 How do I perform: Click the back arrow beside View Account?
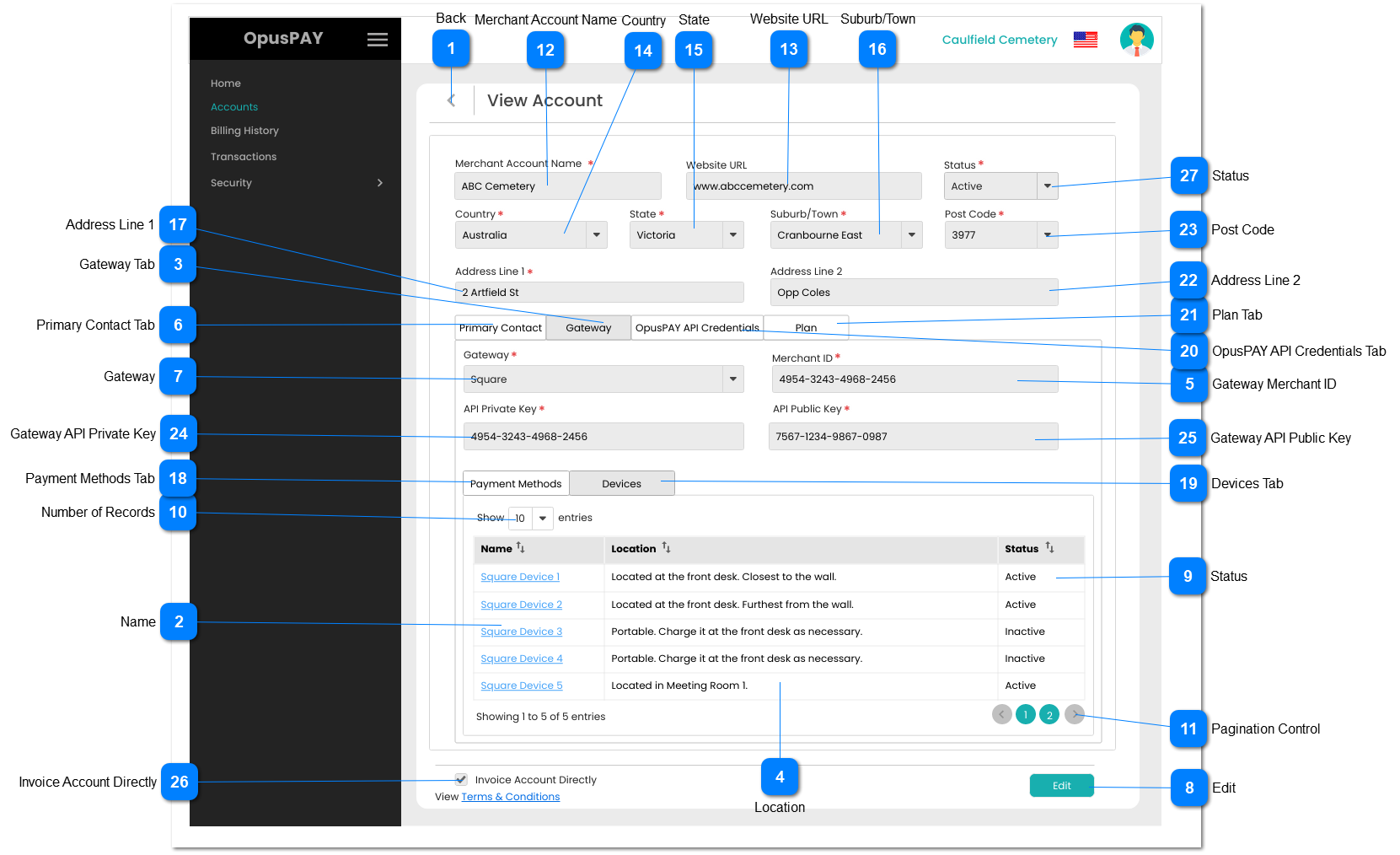[451, 101]
